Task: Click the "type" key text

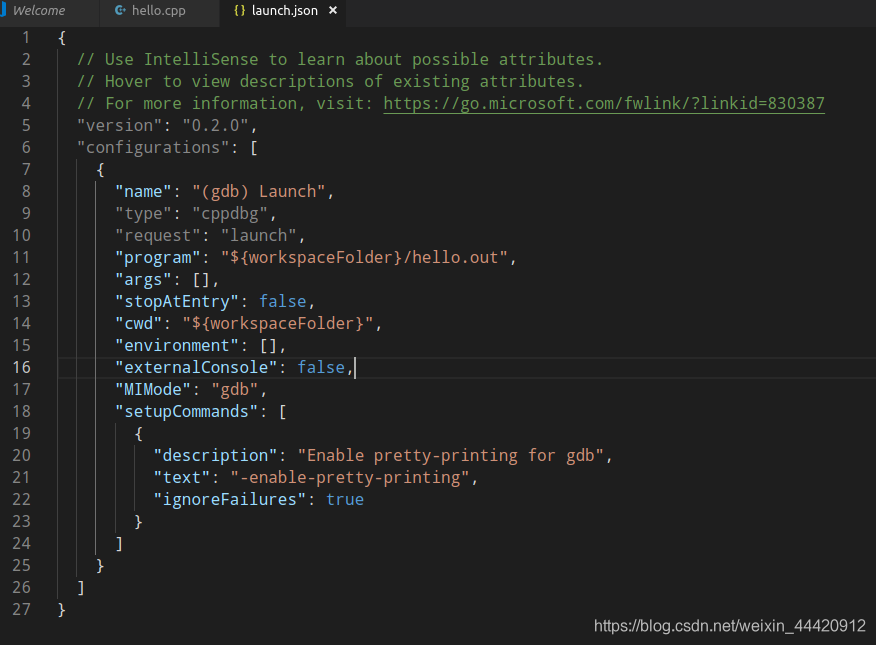Action: coord(143,213)
